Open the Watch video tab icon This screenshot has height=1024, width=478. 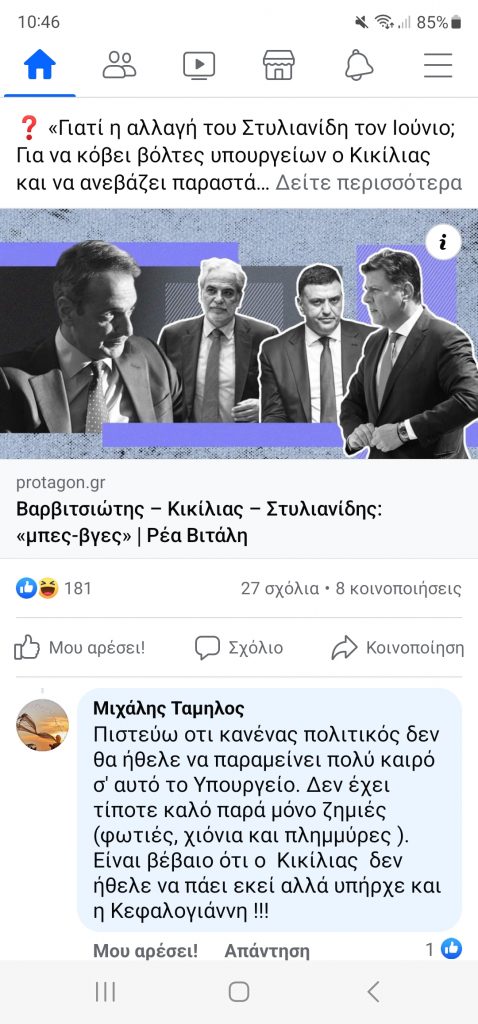point(199,65)
